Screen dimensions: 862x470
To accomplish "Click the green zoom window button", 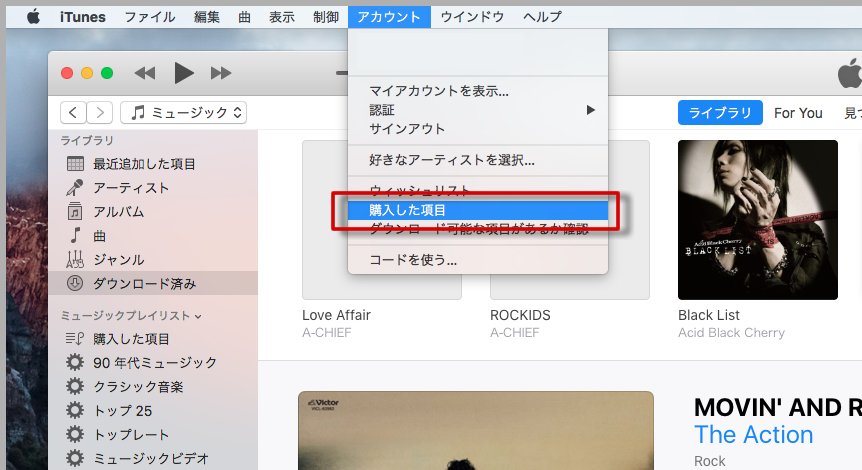I will pos(107,73).
